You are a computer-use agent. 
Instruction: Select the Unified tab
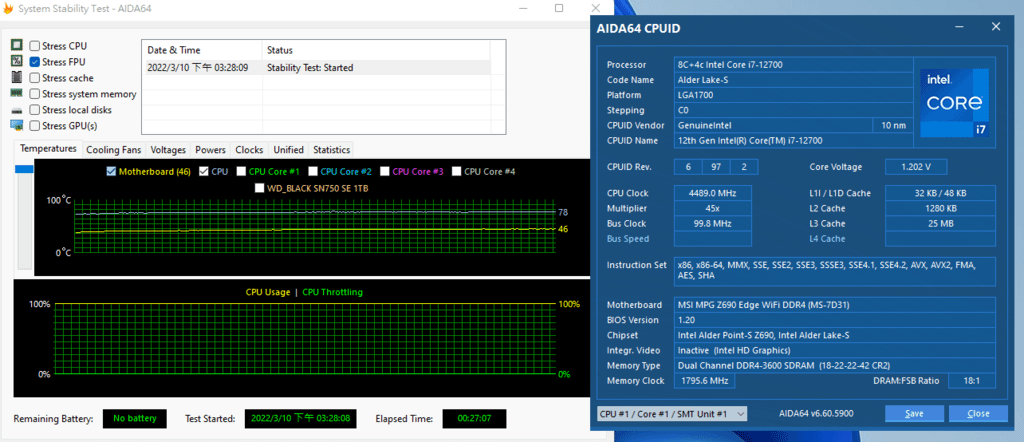click(x=288, y=150)
